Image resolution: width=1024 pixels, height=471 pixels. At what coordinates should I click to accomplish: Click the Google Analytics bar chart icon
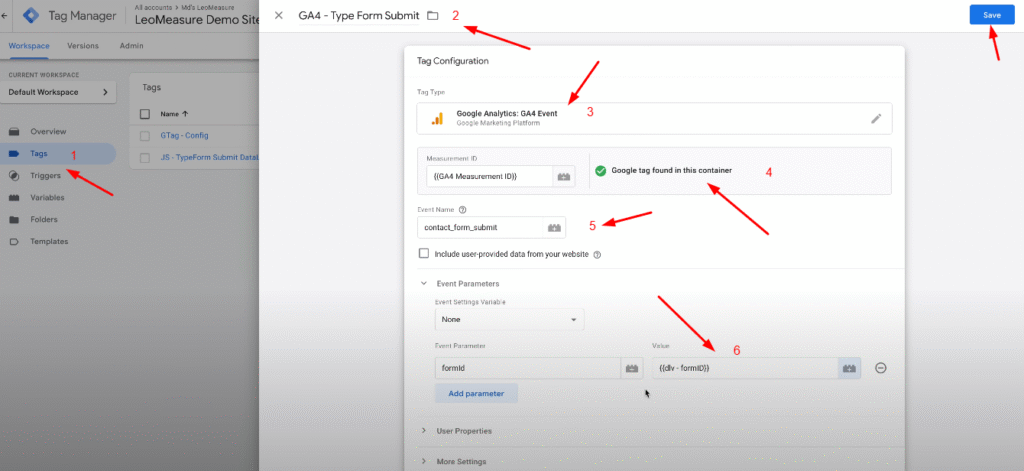(437, 118)
